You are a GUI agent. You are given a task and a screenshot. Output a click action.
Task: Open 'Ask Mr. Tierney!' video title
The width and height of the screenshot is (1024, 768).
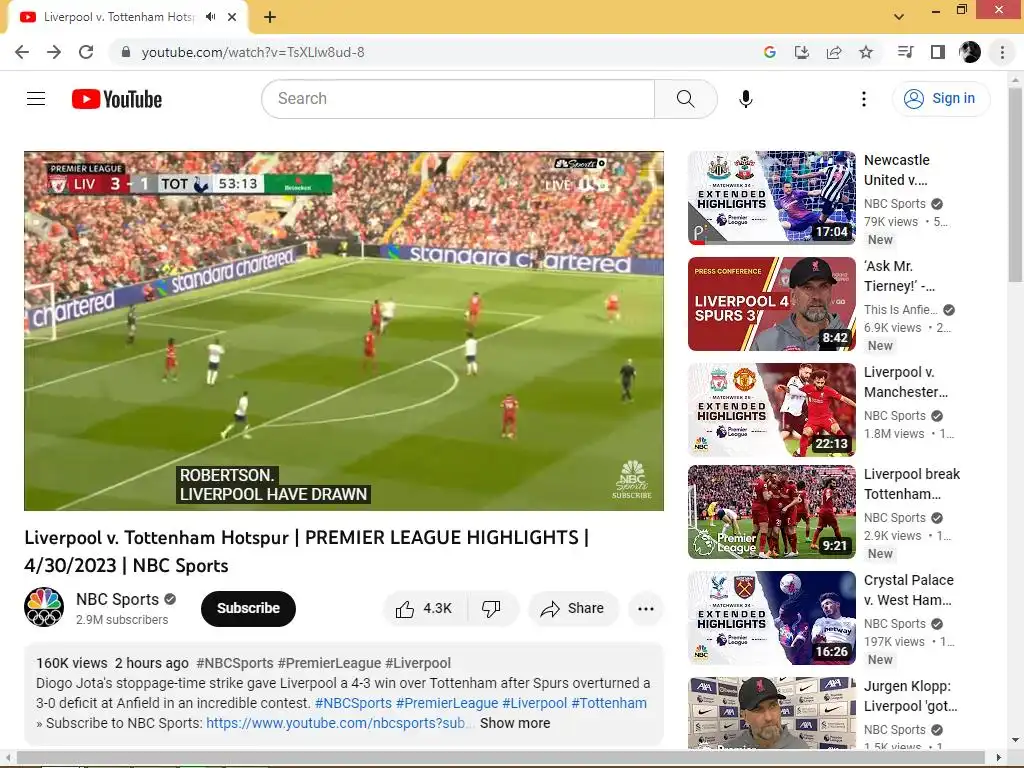pyautogui.click(x=899, y=276)
